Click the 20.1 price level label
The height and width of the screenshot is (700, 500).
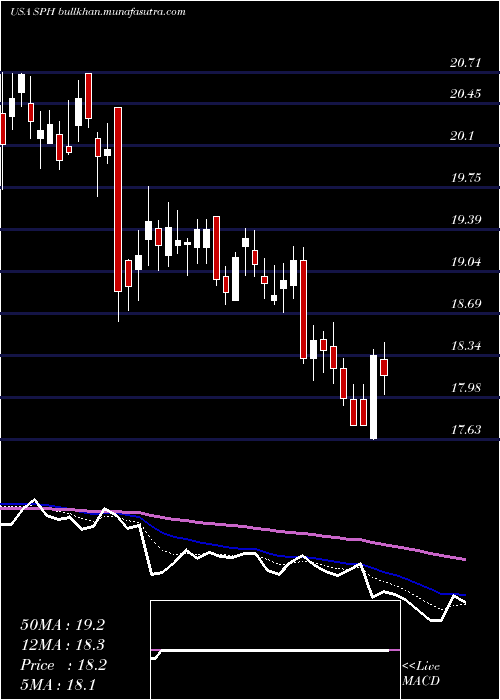462,136
